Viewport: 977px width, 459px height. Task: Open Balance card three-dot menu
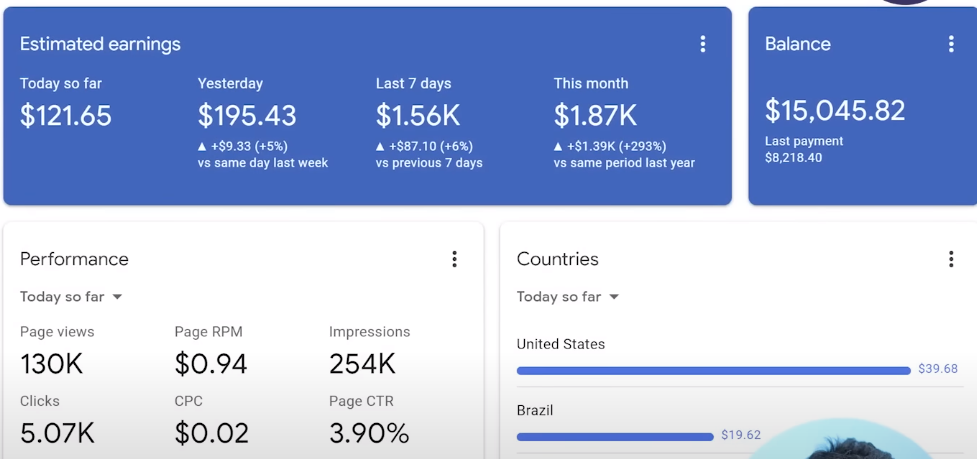click(951, 44)
